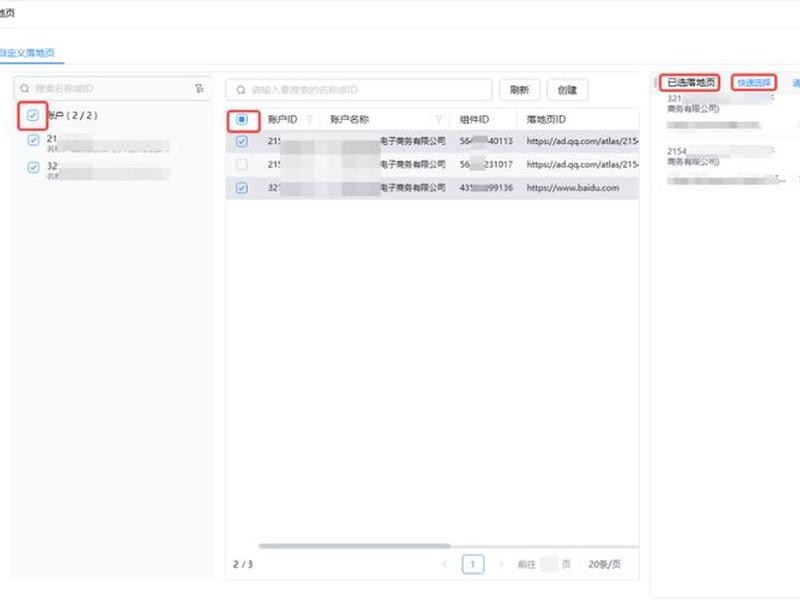Screen dimensions: 800x600
Task: Click the 组件ID column header
Action: pos(474,119)
